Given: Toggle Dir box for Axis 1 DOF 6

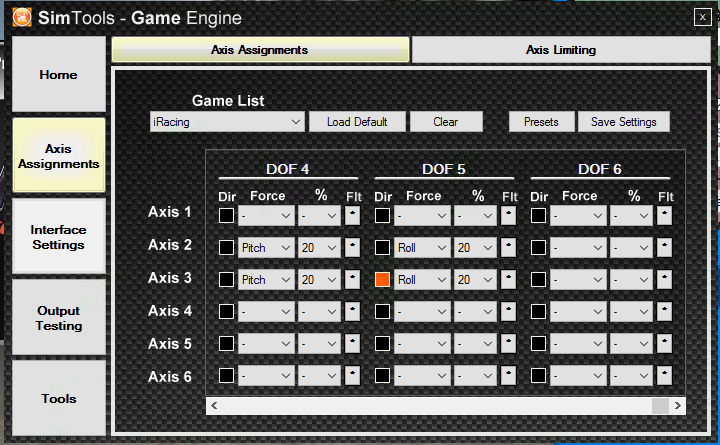Looking at the screenshot, I should click(539, 215).
